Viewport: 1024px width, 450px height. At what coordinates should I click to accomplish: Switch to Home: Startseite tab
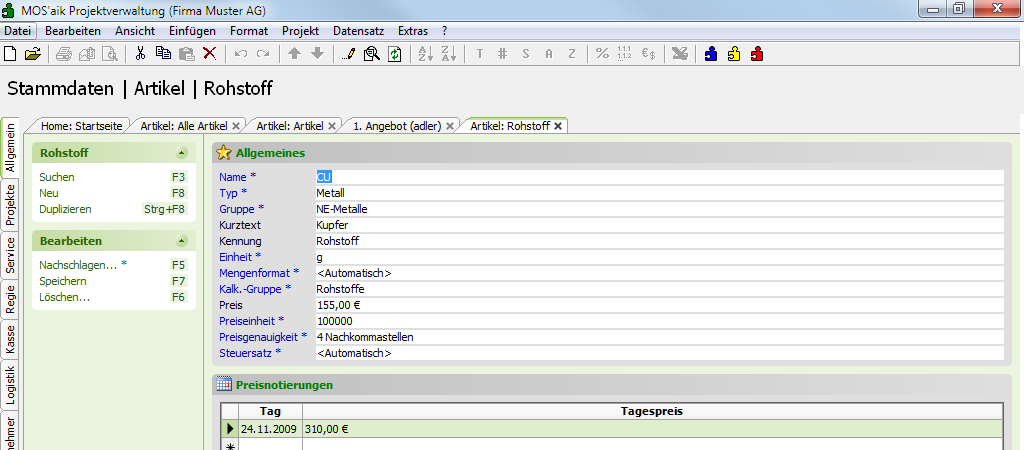(82, 126)
